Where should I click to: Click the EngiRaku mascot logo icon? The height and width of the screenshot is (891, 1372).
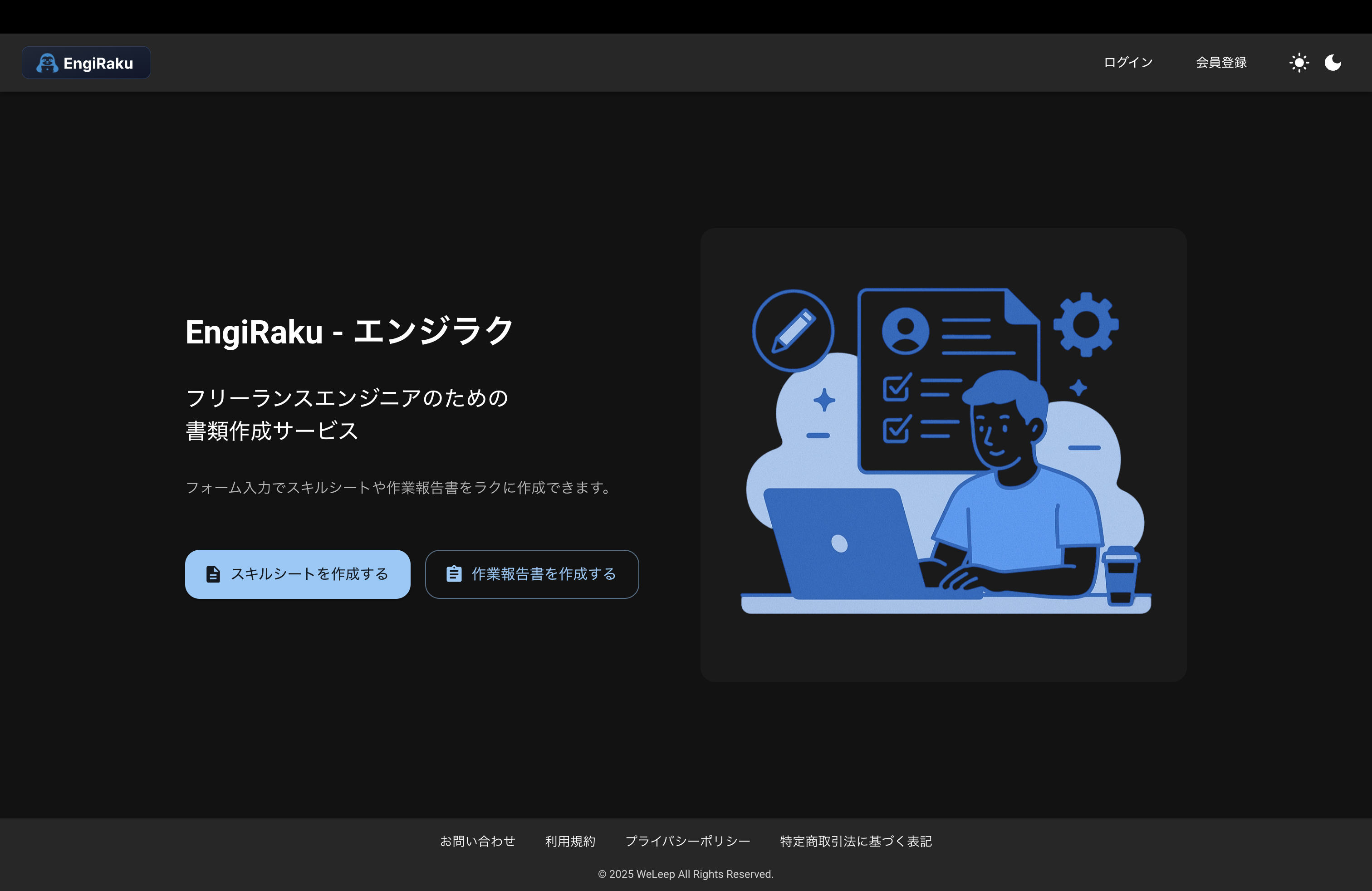pyautogui.click(x=47, y=63)
